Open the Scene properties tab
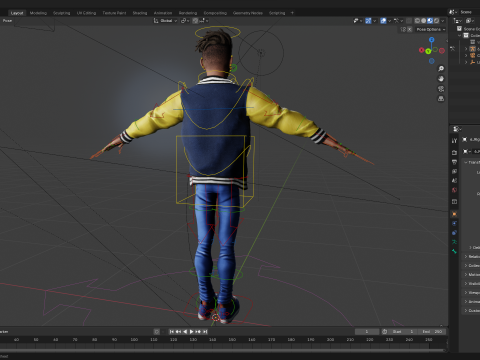480x360 pixels. click(x=454, y=181)
